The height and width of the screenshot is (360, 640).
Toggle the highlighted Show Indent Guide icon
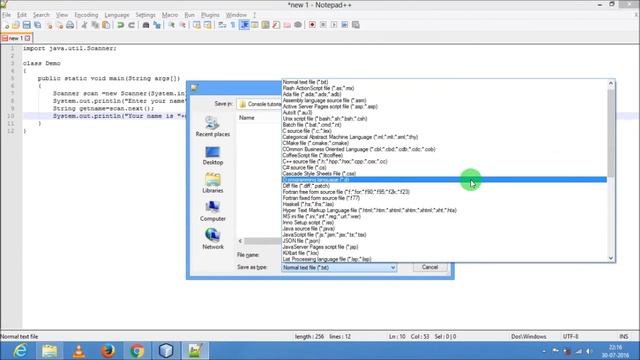244,25
